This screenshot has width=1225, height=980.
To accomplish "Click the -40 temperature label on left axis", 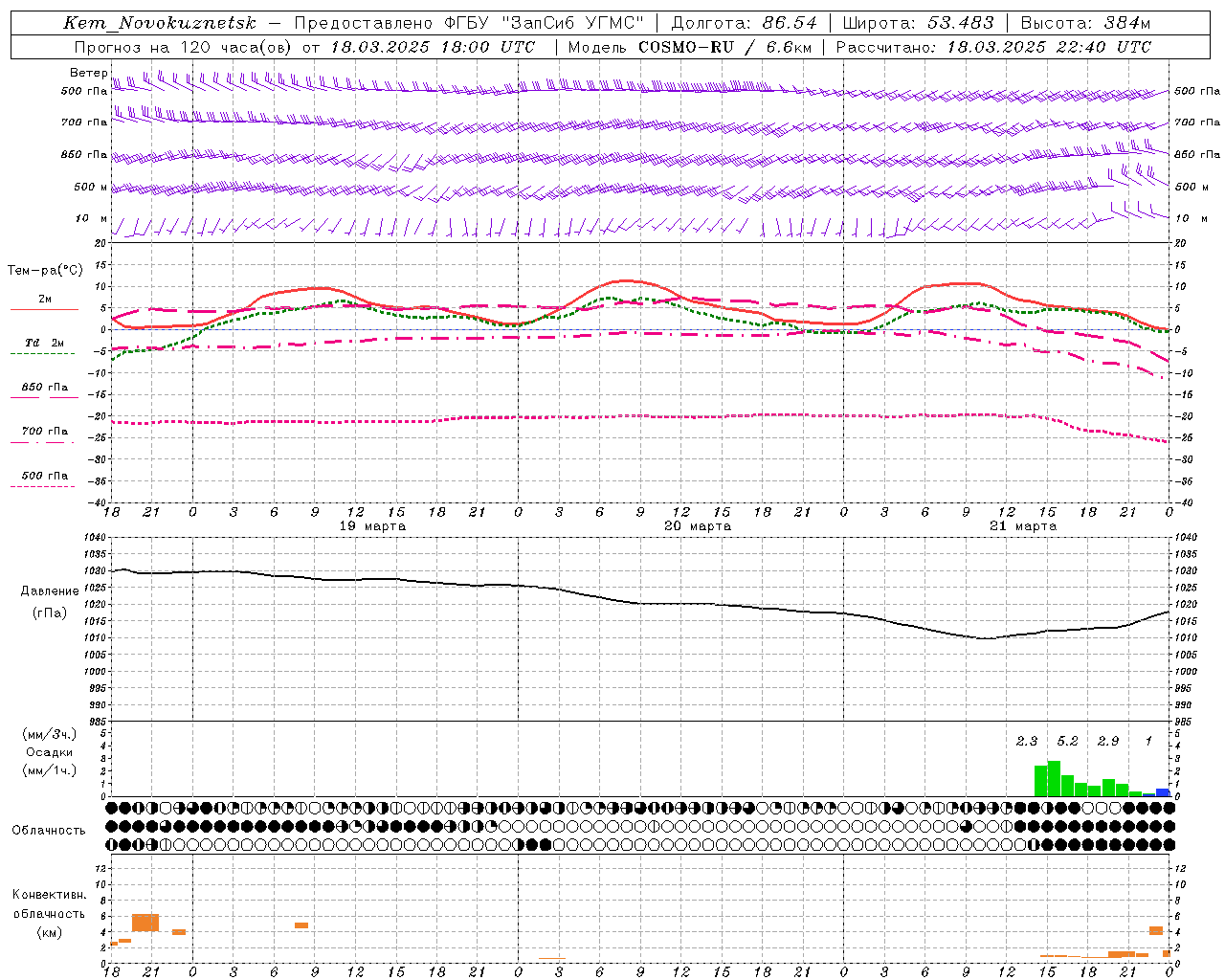I will (x=98, y=502).
